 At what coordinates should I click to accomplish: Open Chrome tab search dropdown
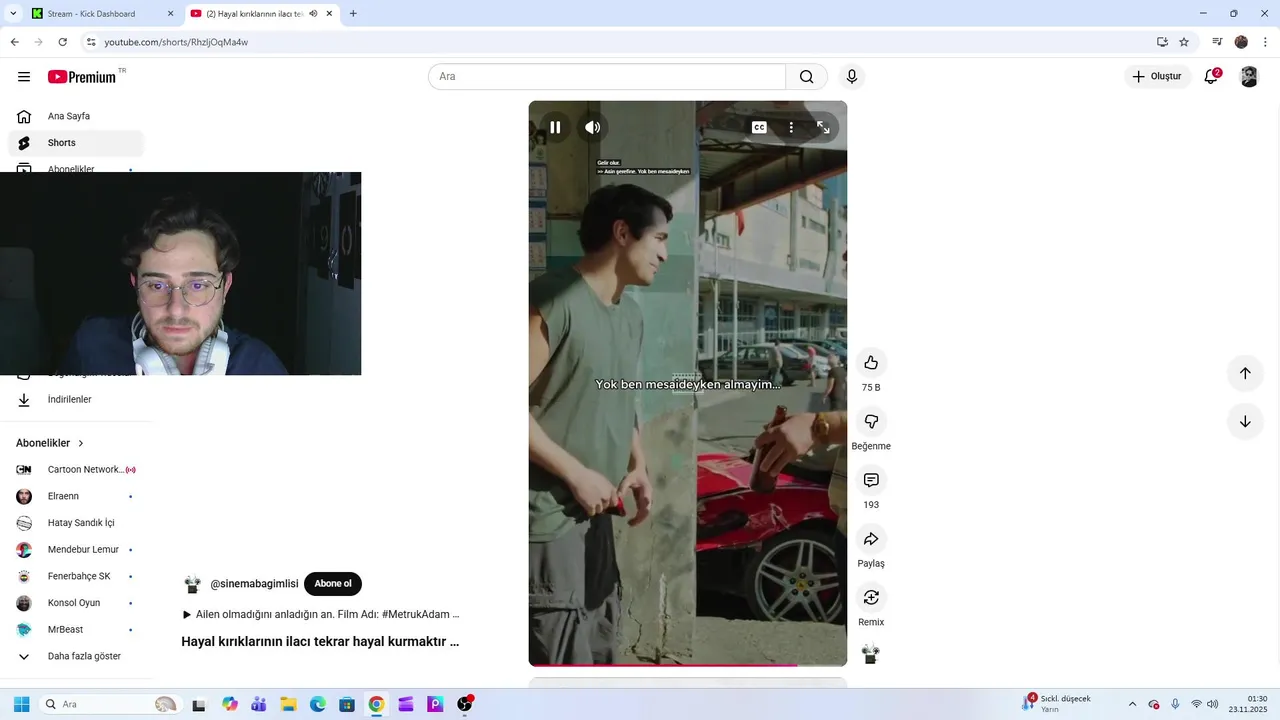coord(13,14)
